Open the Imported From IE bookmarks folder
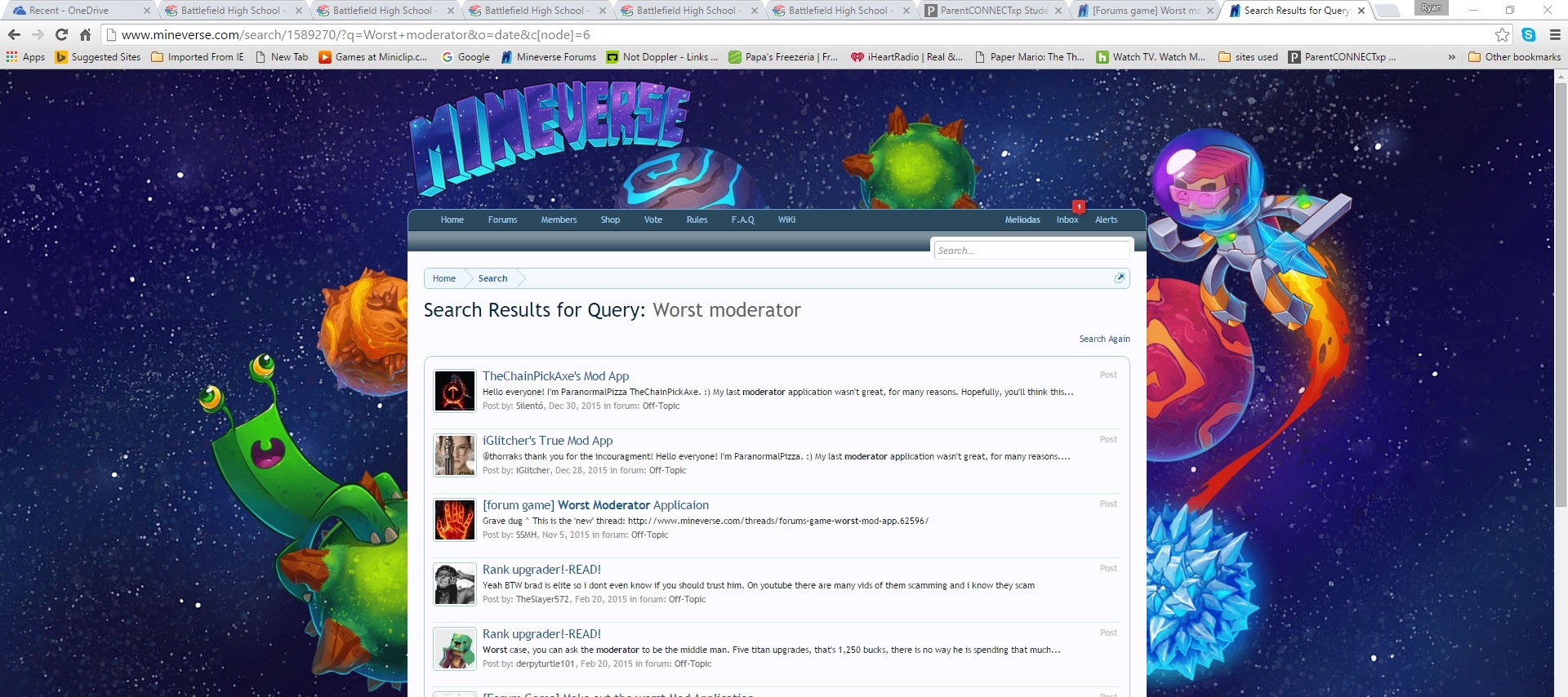Screen dimensions: 1568x697 click(x=198, y=57)
